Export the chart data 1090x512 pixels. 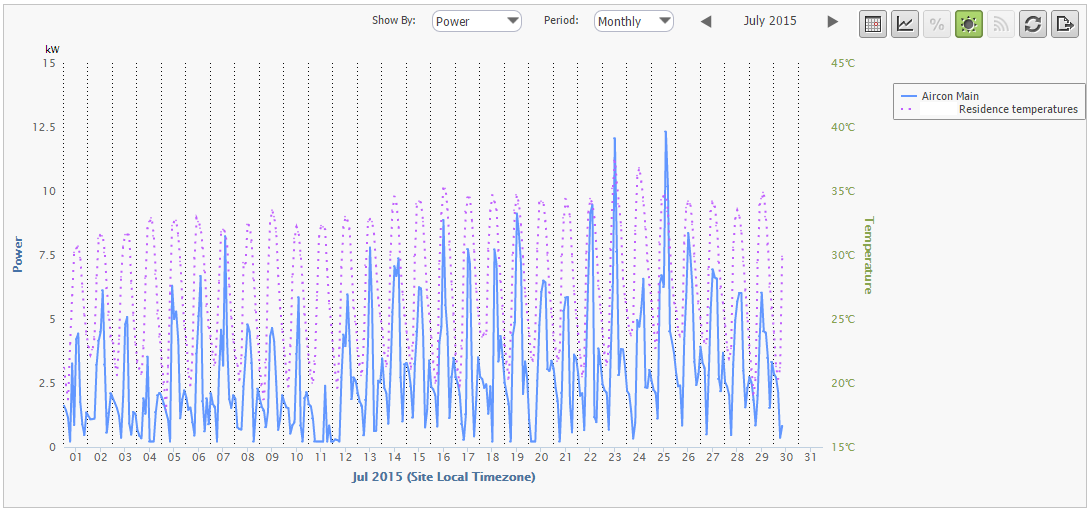(1064, 24)
